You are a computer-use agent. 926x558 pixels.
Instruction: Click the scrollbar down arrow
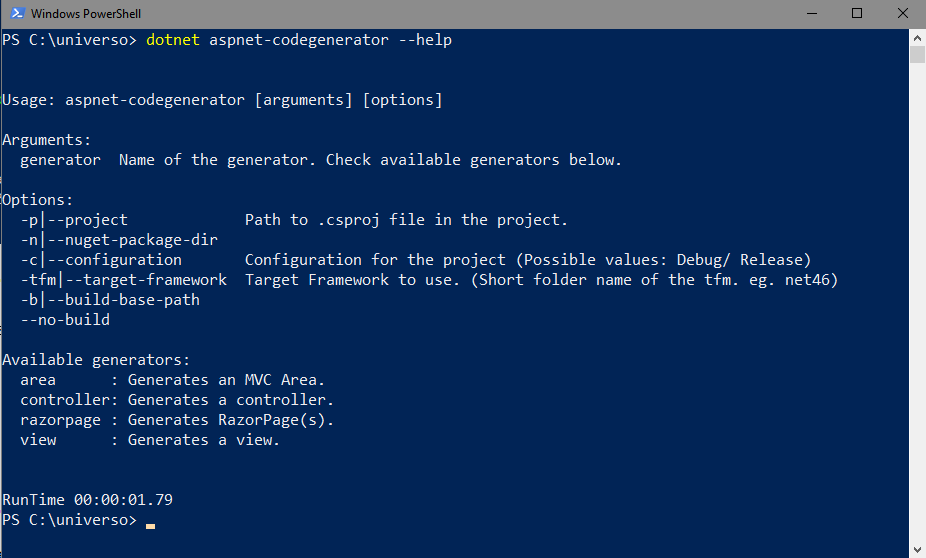pos(917,550)
